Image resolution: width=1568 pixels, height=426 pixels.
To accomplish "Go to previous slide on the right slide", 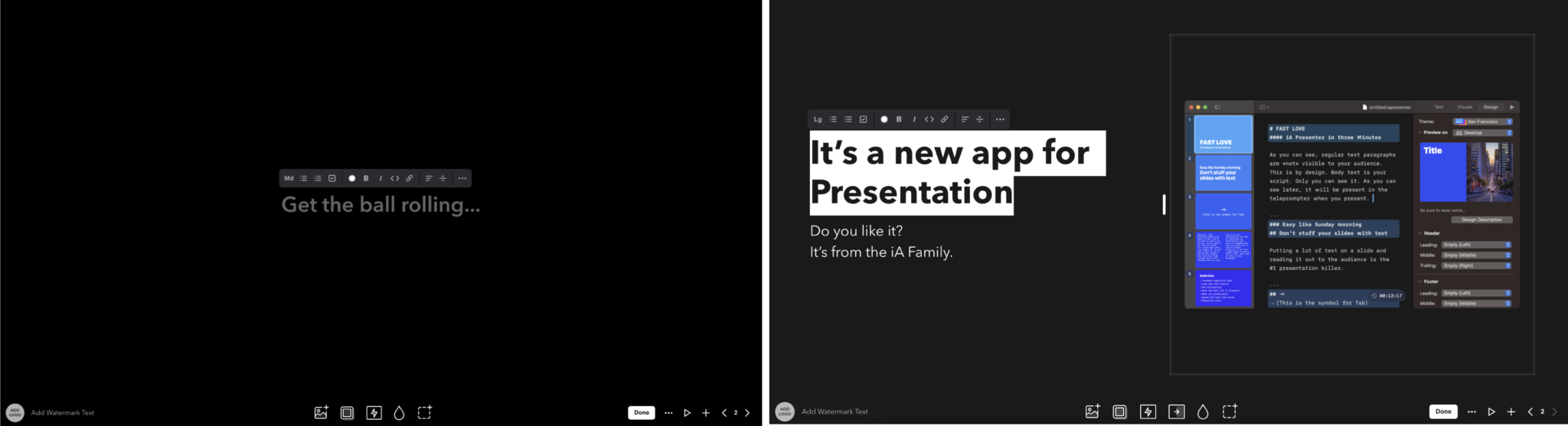I will [x=1530, y=411].
